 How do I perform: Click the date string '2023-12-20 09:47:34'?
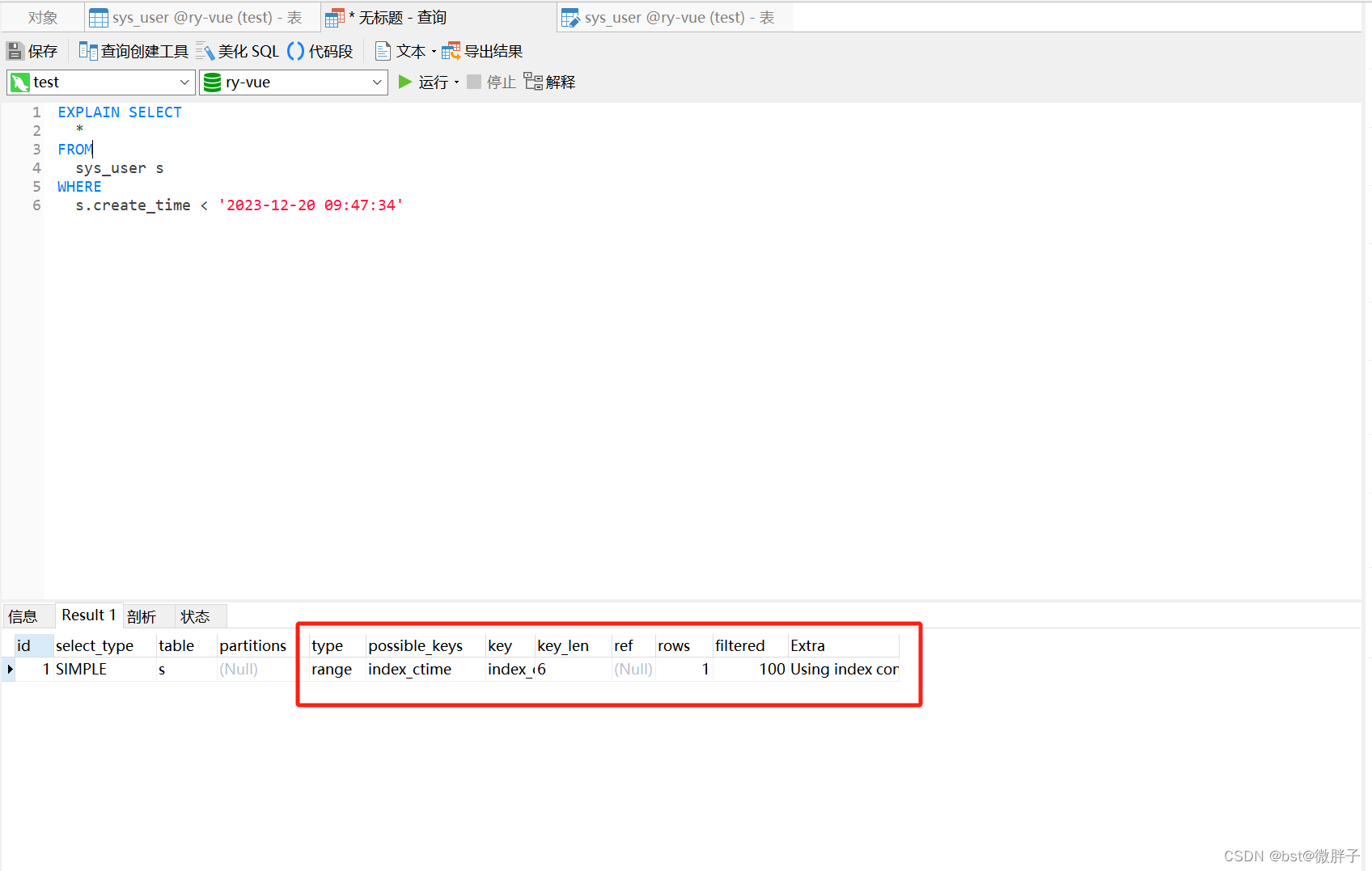311,205
